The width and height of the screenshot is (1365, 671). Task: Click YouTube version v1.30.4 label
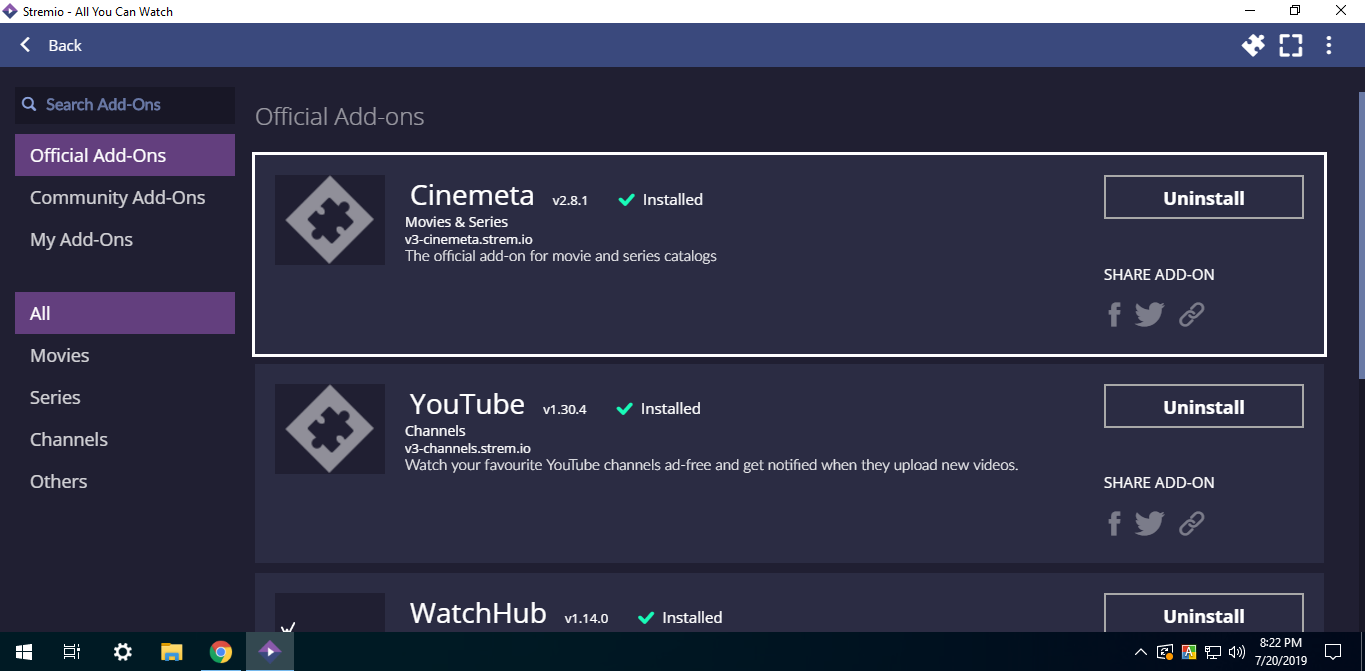[x=565, y=409]
